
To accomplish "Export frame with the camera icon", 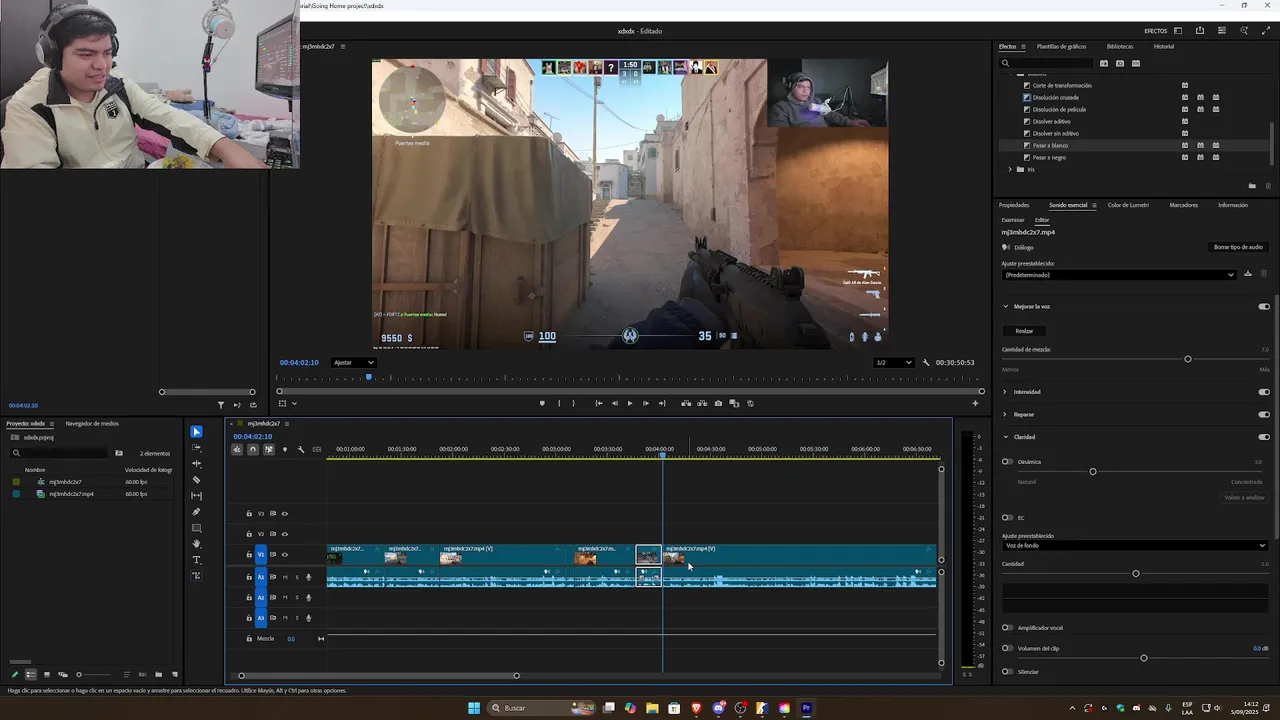I will 718,403.
